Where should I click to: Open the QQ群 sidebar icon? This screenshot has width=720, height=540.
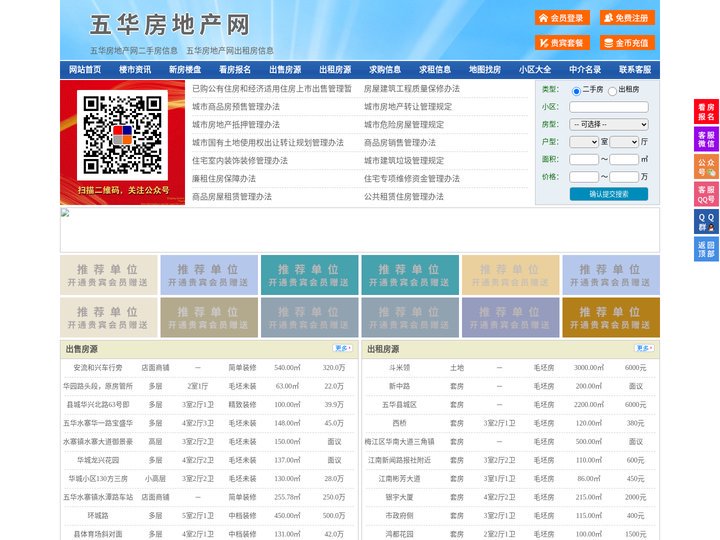706,222
